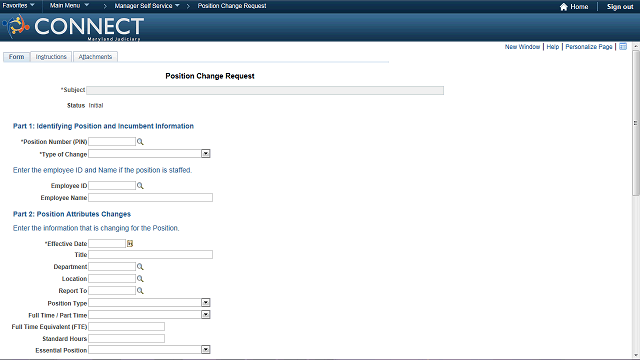The image size is (640, 360).
Task: Select Position Change Request breadcrumb
Action: point(232,6)
